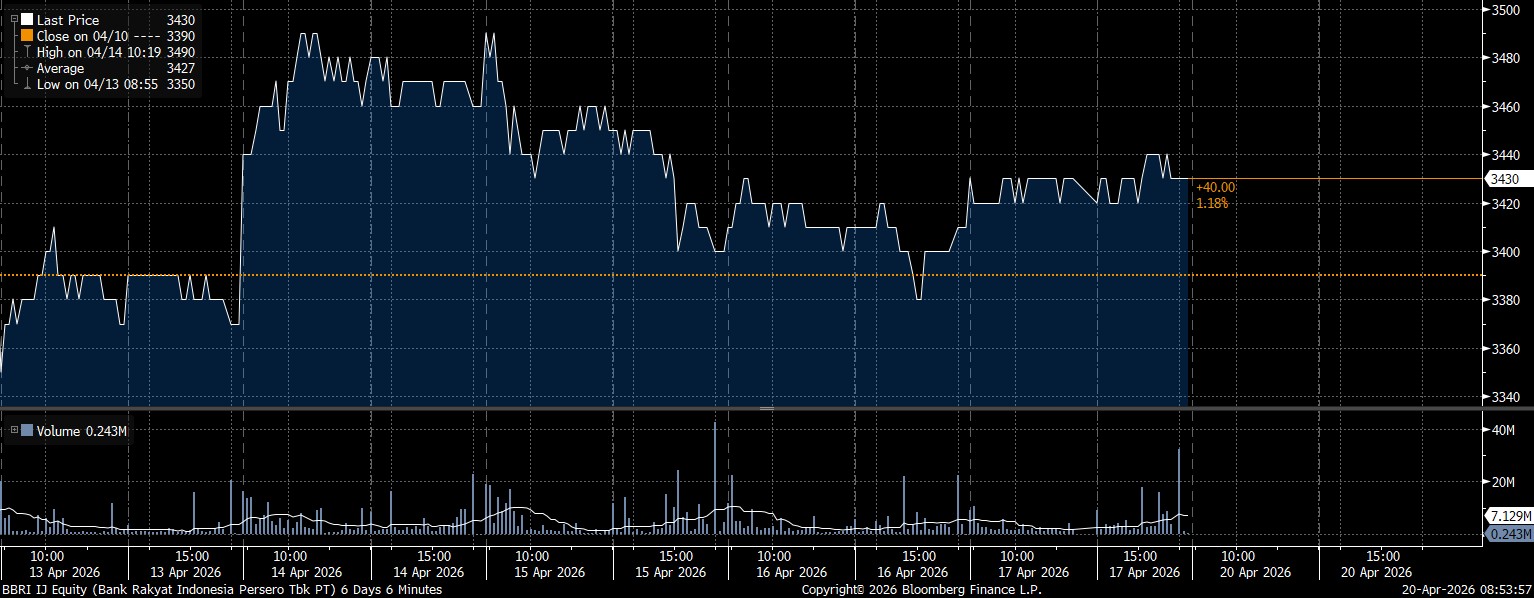This screenshot has width=1534, height=598.
Task: Select the Average line icon in legend
Action: tap(26, 68)
